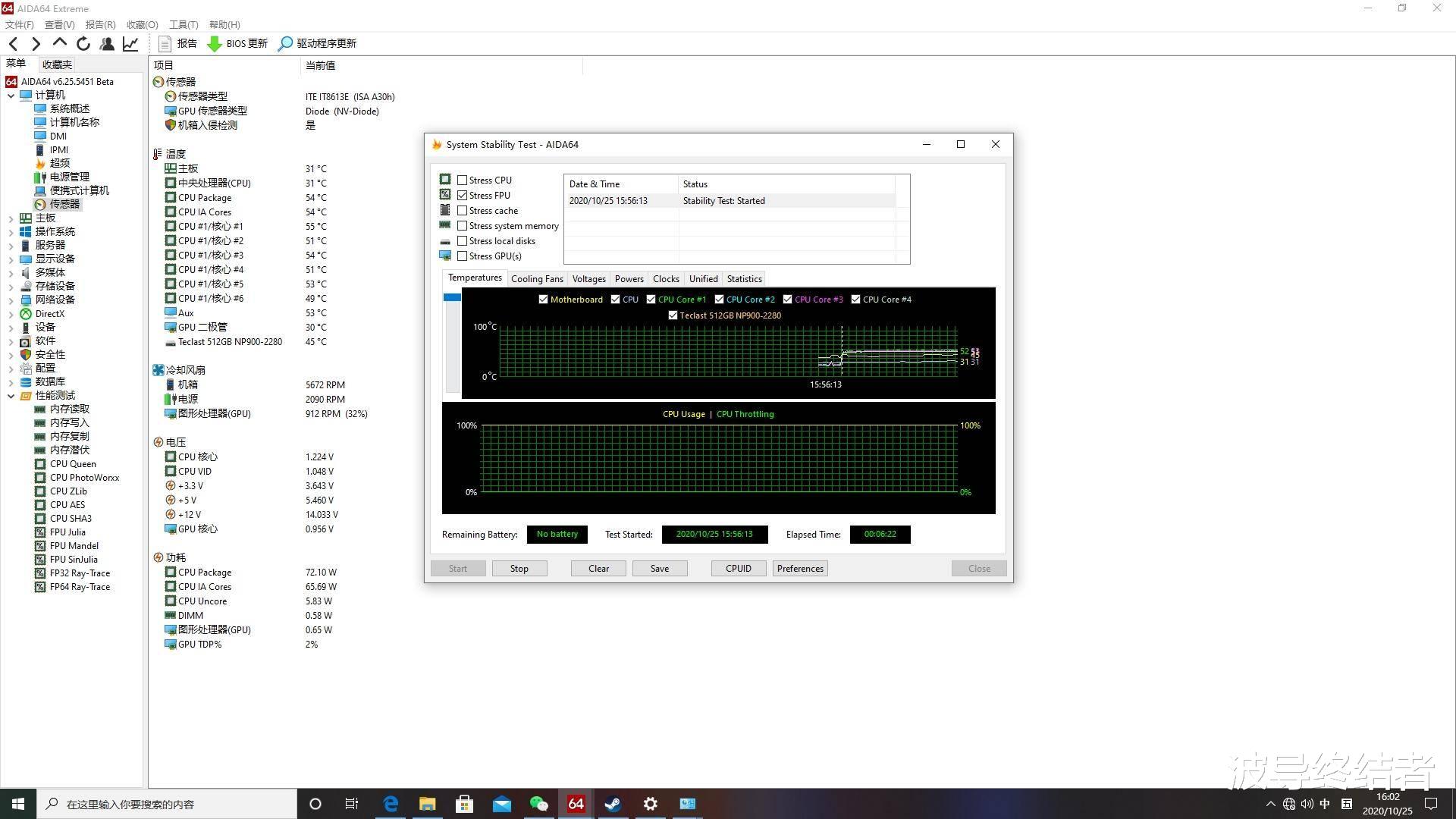The width and height of the screenshot is (1456, 819).
Task: Click the refresh toolbar icon
Action: point(83,44)
